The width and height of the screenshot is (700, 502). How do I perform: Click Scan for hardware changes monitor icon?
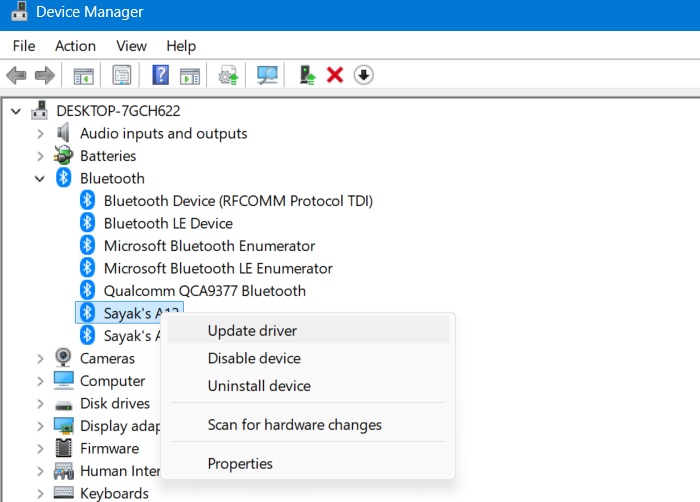(267, 75)
